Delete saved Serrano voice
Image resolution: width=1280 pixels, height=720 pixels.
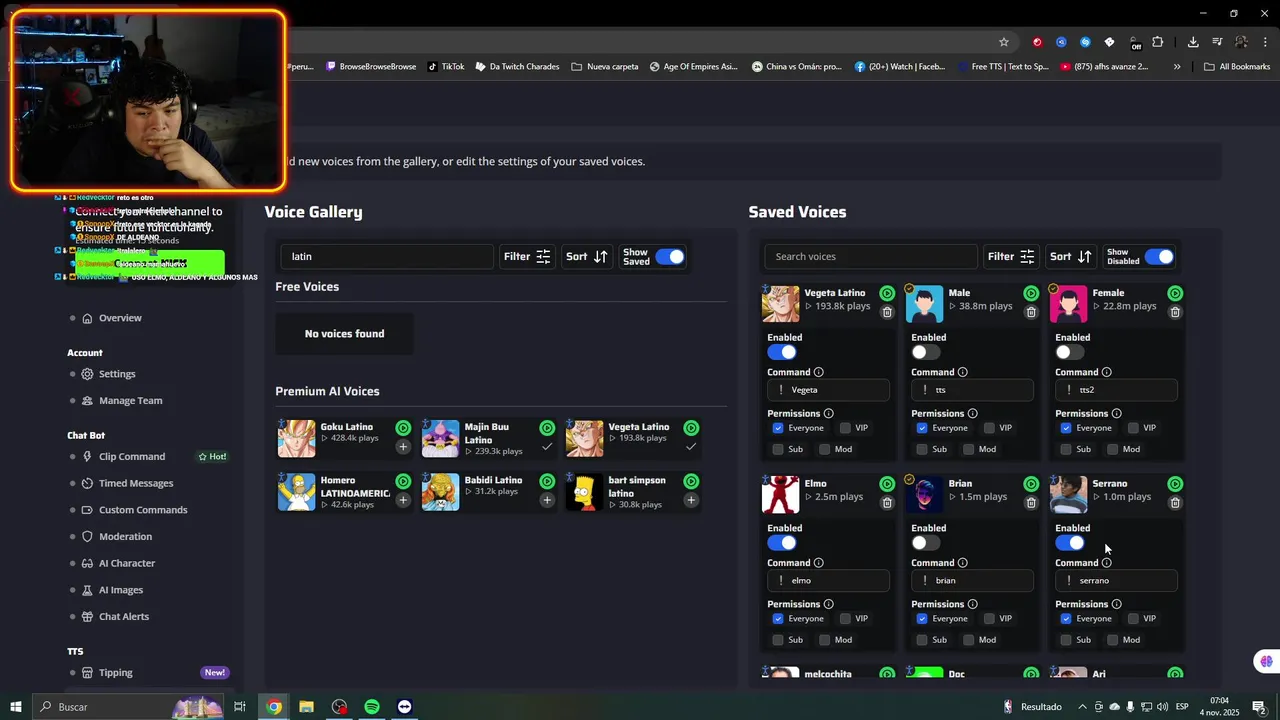click(1175, 503)
